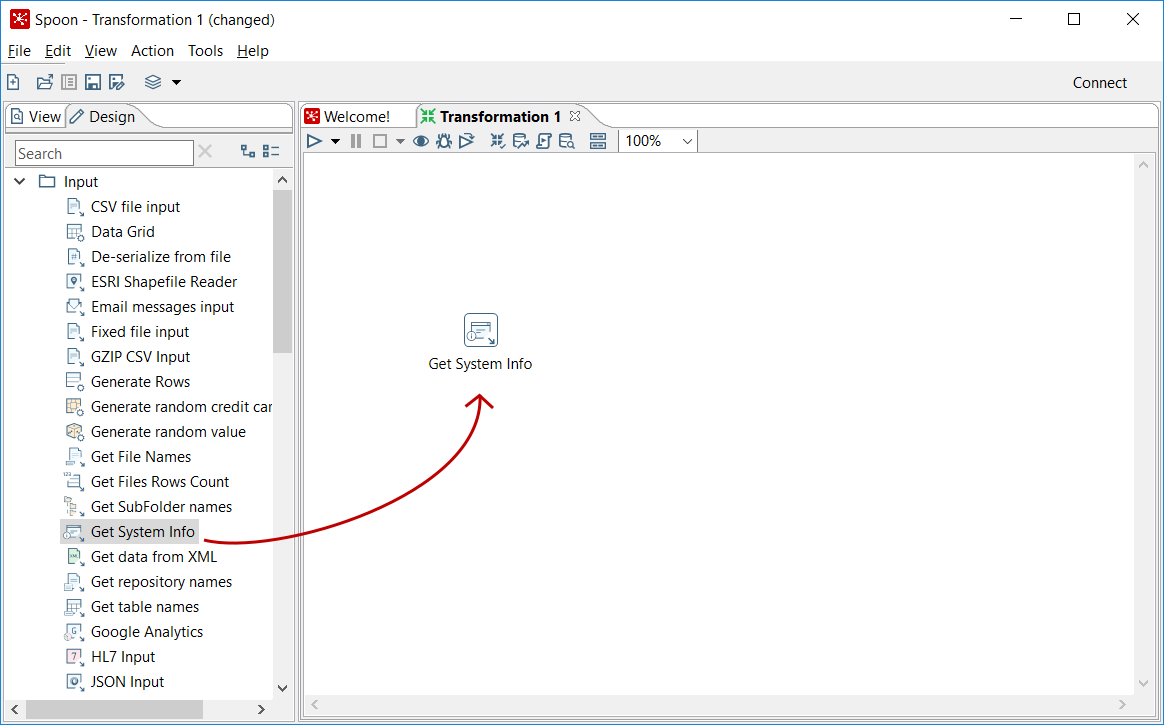Viewport: 1164px width, 725px height.
Task: Click the steps Search input field
Action: 104,153
